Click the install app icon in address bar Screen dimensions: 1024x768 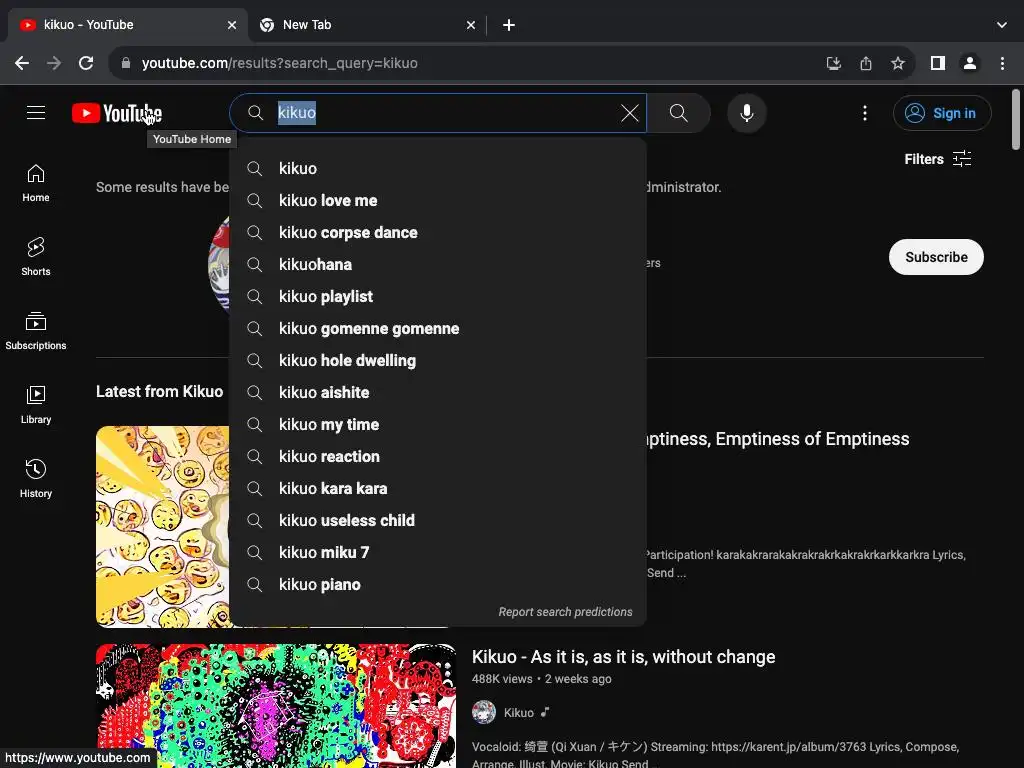coord(833,63)
